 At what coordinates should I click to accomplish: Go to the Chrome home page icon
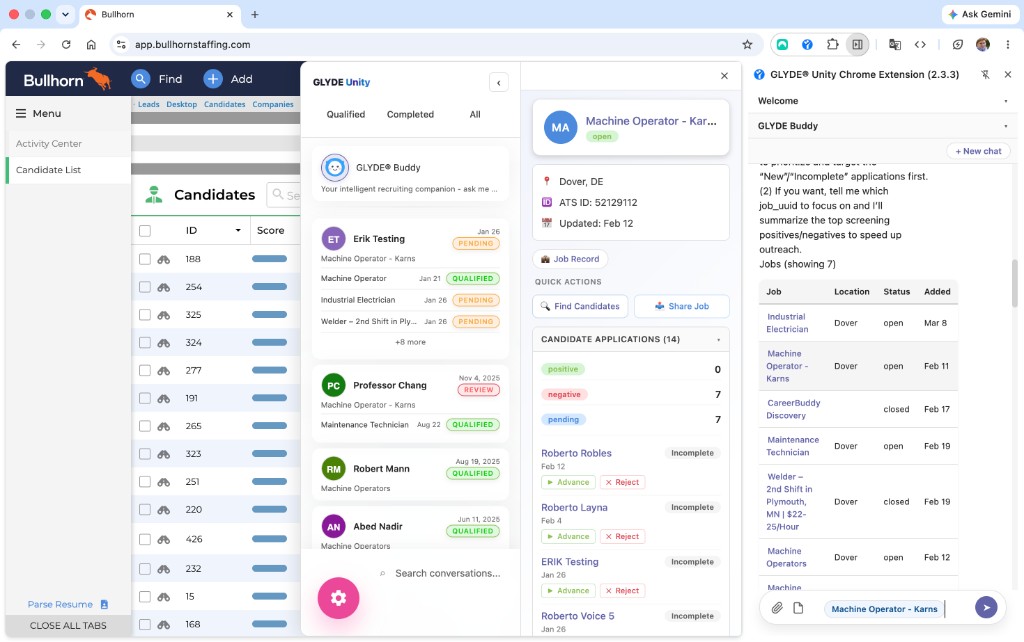[91, 44]
